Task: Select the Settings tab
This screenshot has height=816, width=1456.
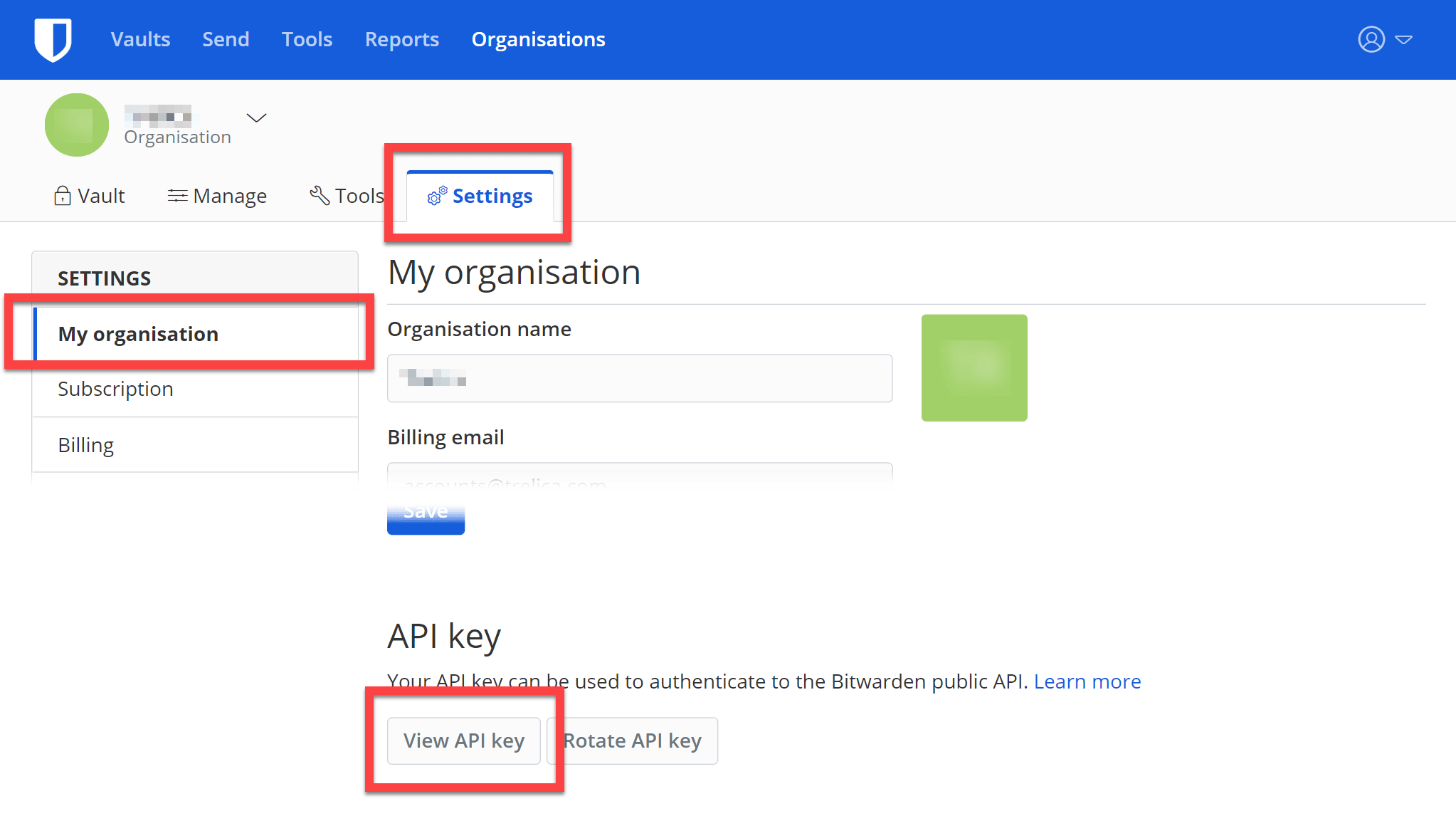Action: tap(480, 196)
